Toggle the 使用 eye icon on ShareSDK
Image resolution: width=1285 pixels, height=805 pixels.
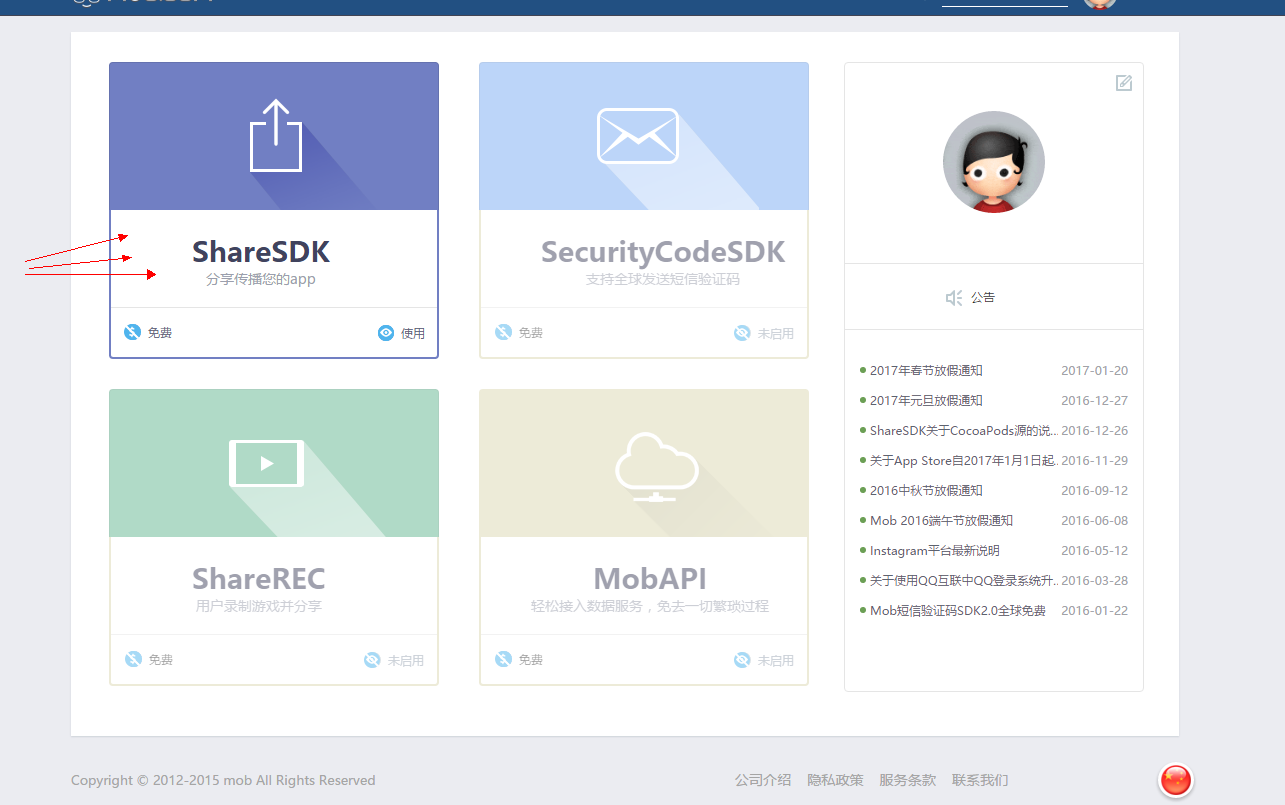pyautogui.click(x=386, y=333)
